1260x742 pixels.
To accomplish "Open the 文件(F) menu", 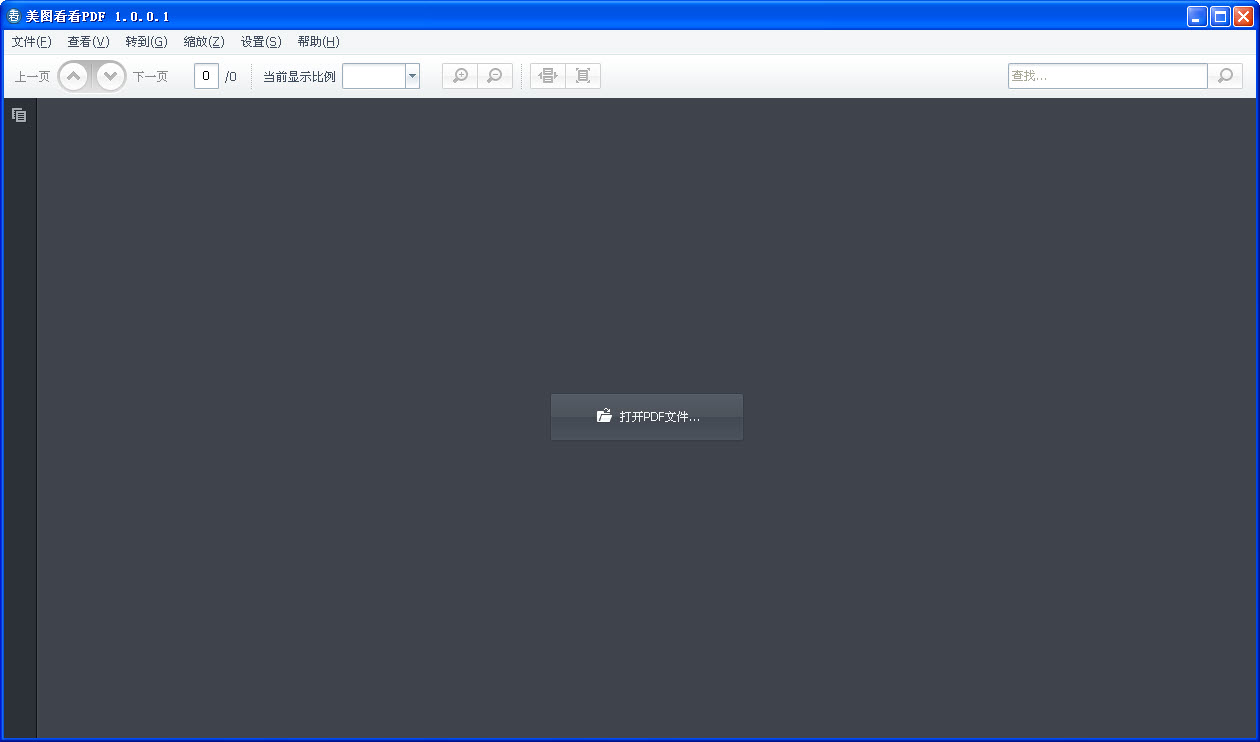I will pyautogui.click(x=31, y=42).
